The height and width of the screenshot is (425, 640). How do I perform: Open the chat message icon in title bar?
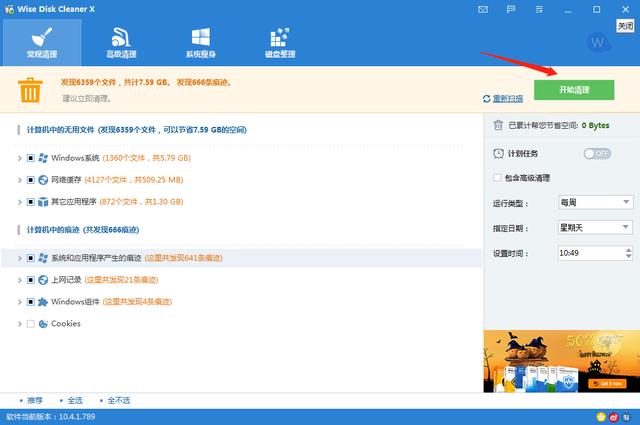click(x=511, y=9)
